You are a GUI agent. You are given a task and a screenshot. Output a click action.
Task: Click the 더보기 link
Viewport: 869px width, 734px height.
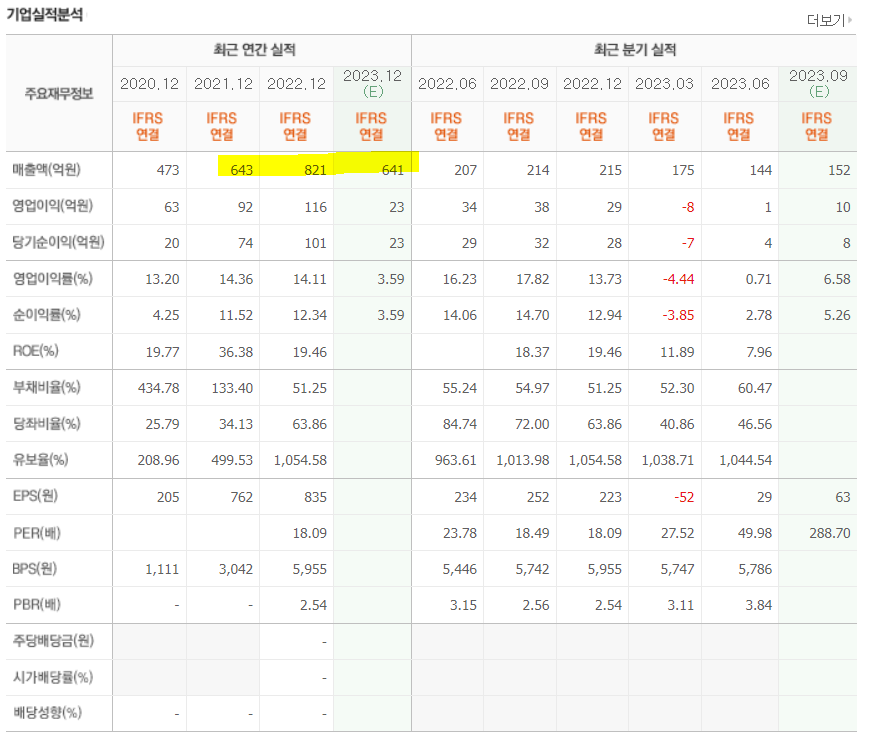pos(829,21)
